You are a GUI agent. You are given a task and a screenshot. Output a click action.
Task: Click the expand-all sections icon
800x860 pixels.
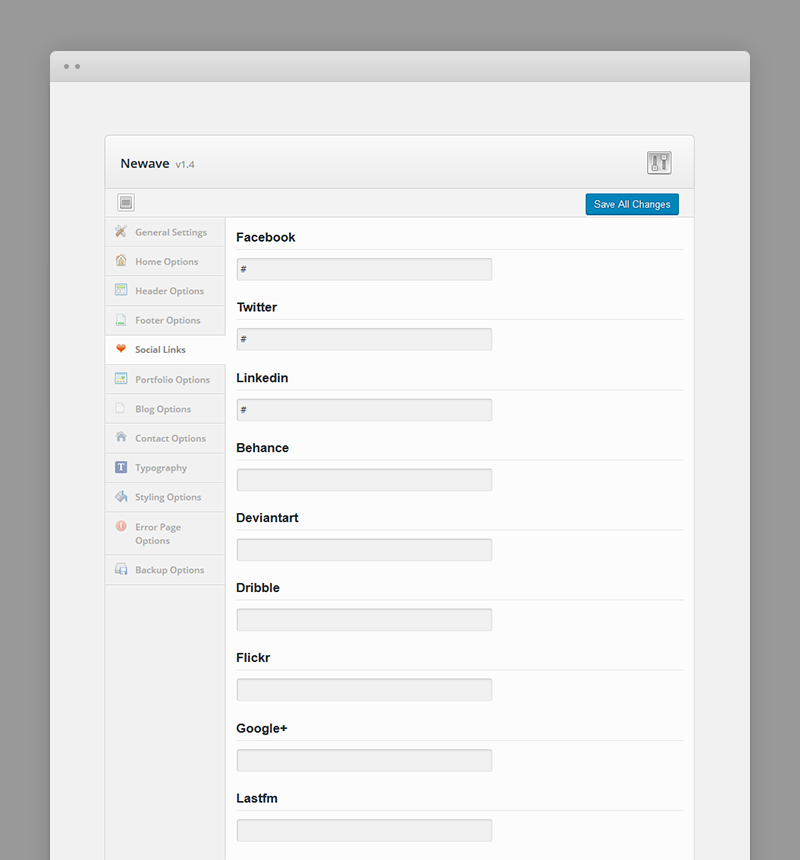126,202
